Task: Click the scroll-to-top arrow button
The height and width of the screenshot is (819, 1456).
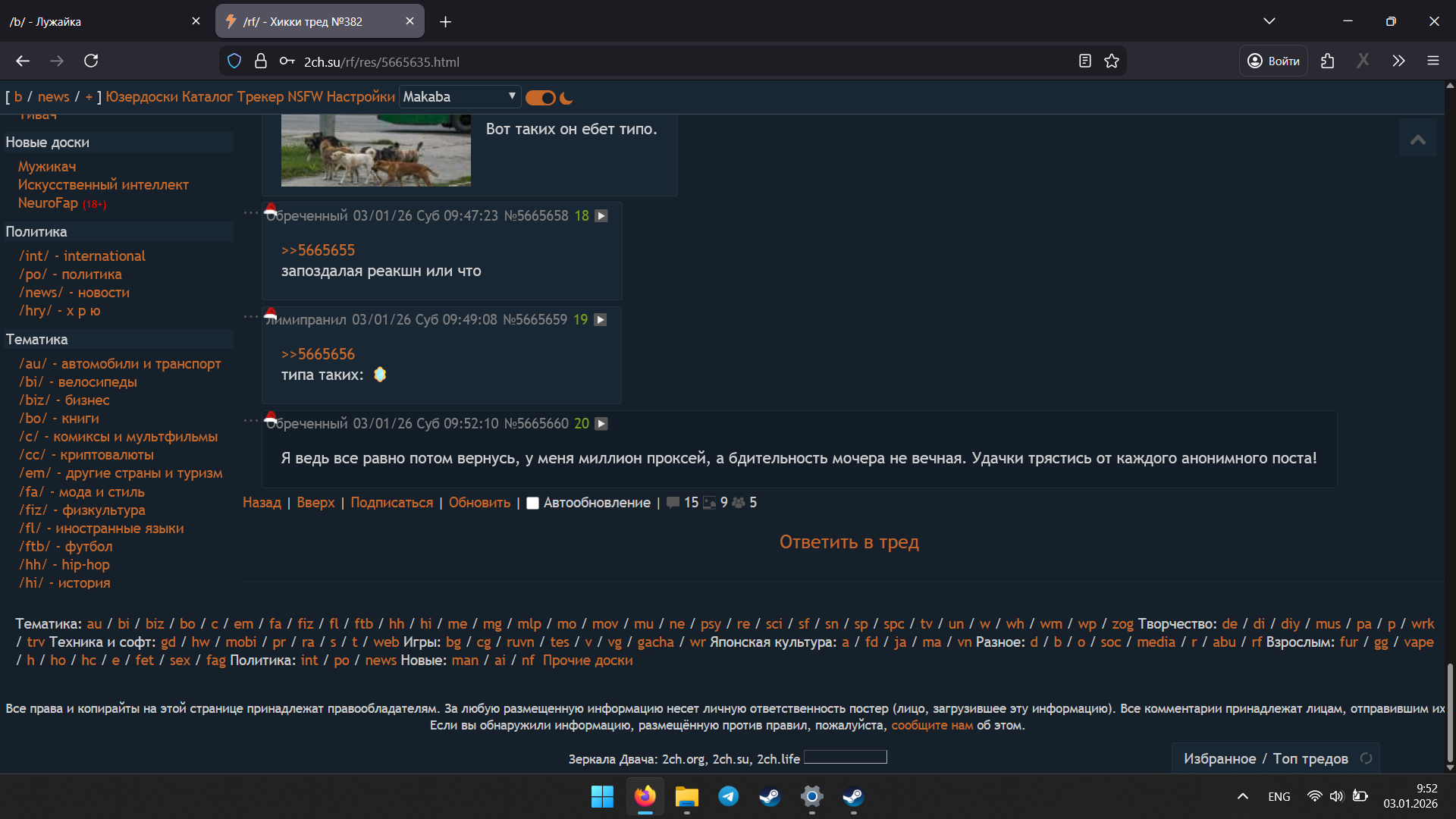Action: (x=1417, y=139)
